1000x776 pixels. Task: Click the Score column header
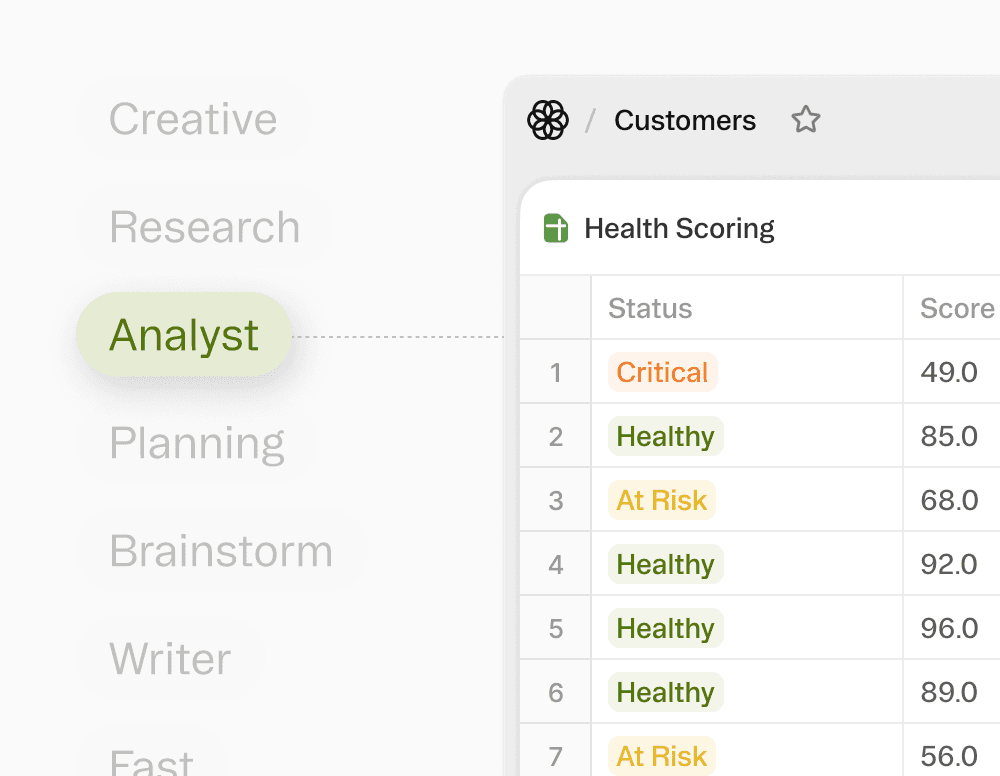[x=957, y=308]
